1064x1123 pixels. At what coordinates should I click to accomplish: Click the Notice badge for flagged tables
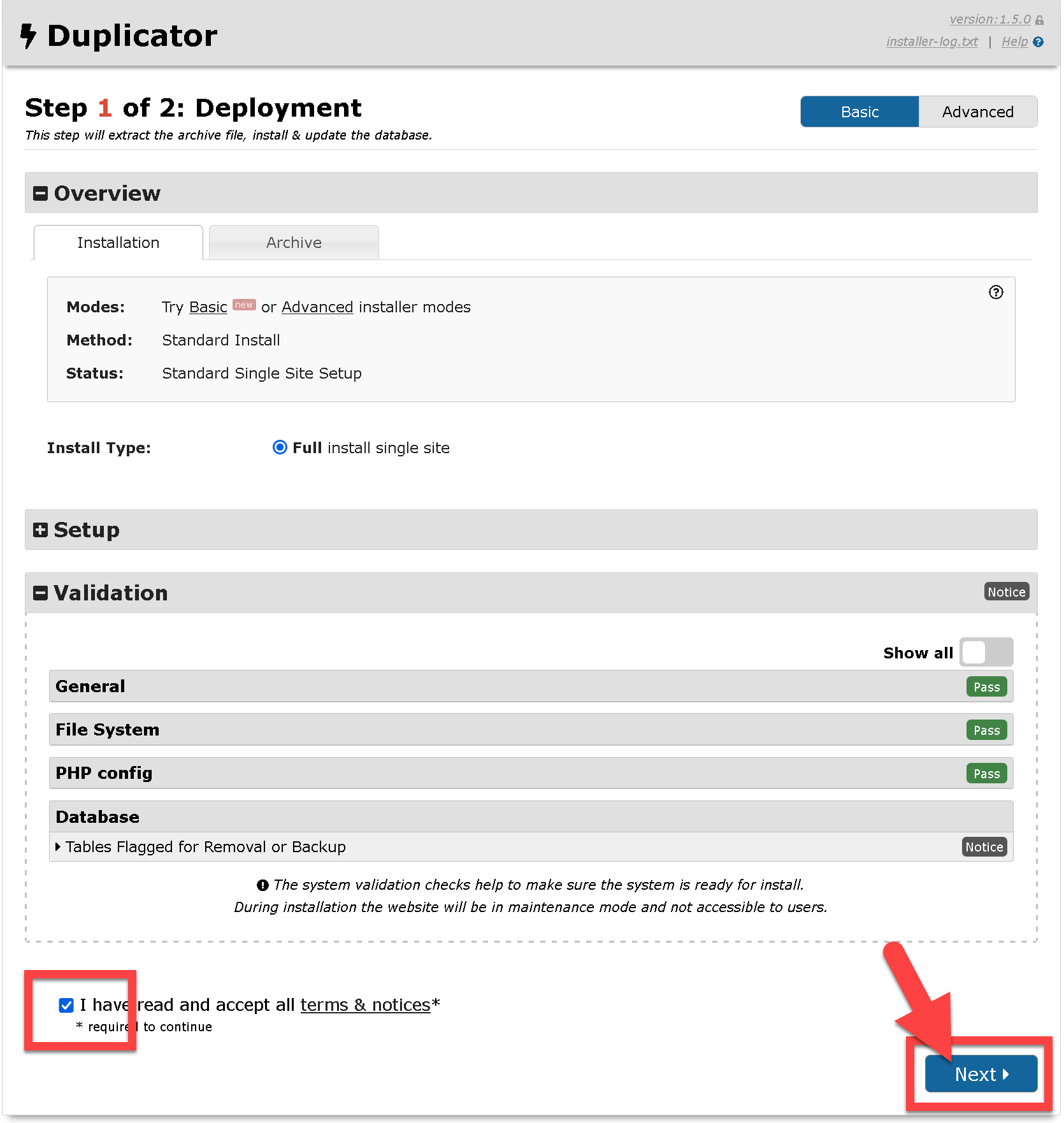(x=984, y=847)
